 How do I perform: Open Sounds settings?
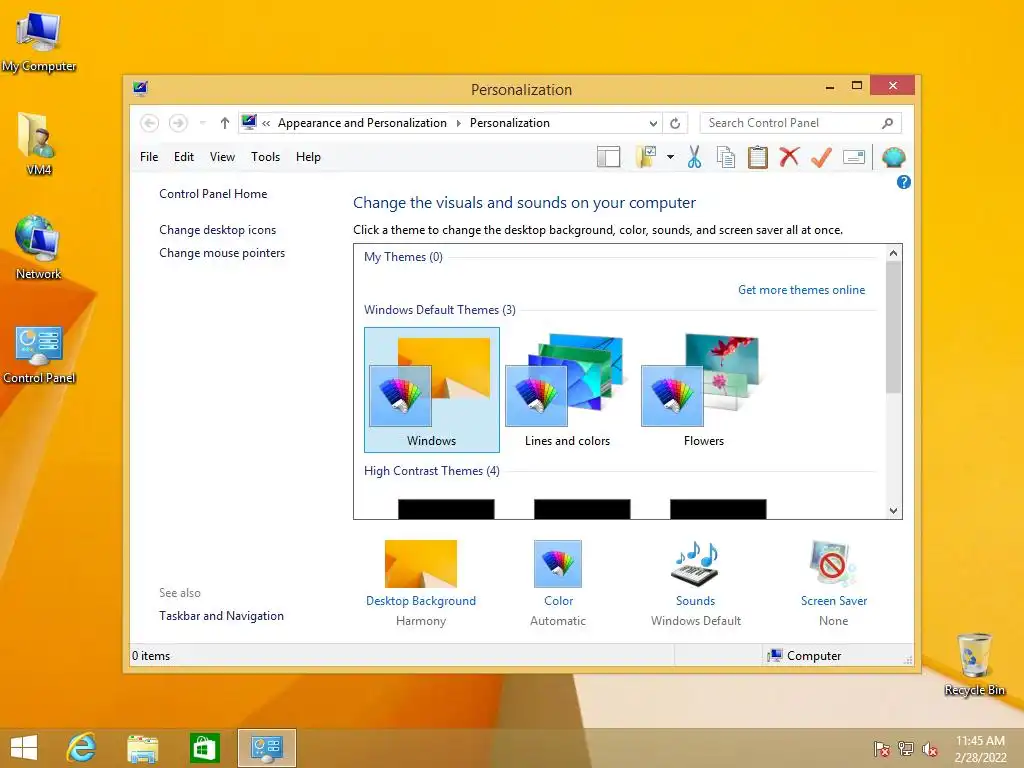(x=696, y=583)
